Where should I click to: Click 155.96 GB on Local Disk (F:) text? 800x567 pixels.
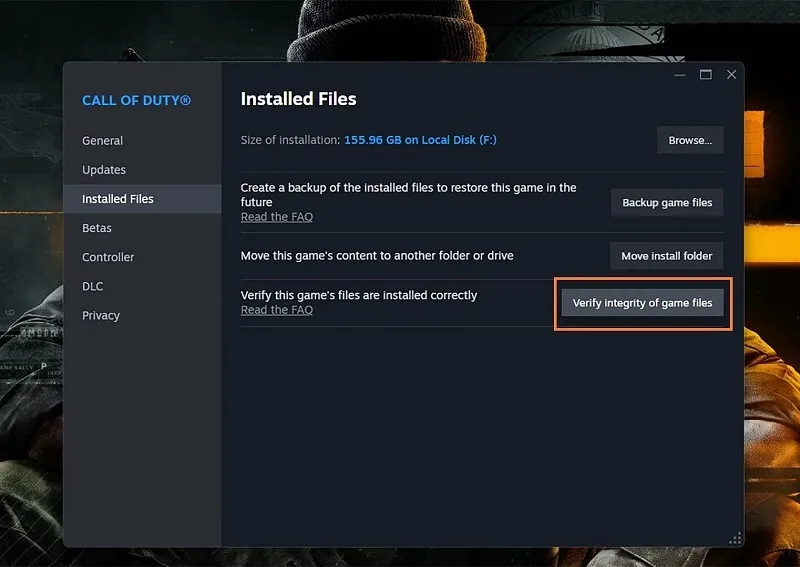[x=420, y=140]
